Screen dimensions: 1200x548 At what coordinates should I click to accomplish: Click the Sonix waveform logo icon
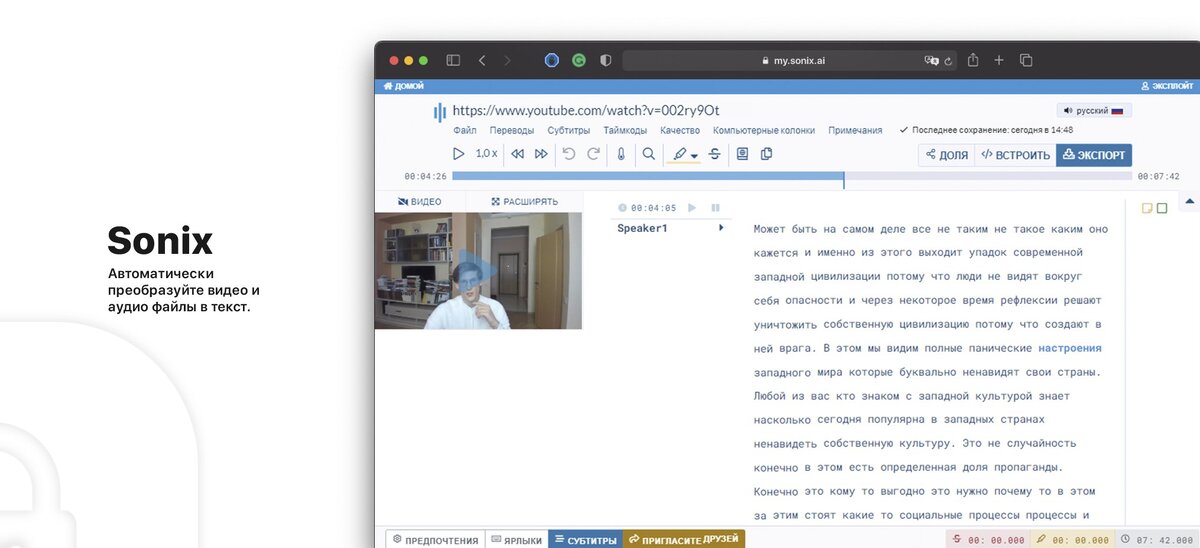pyautogui.click(x=440, y=112)
